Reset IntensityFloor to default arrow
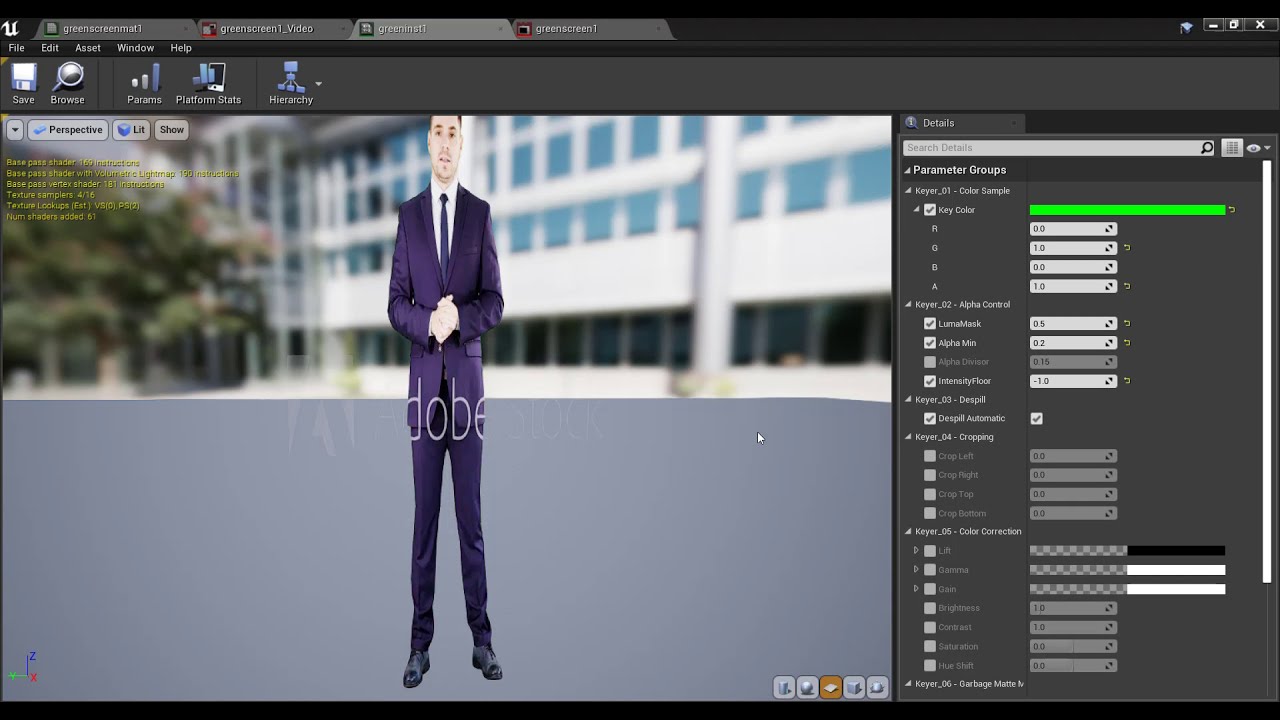1280x720 pixels. 1127,381
